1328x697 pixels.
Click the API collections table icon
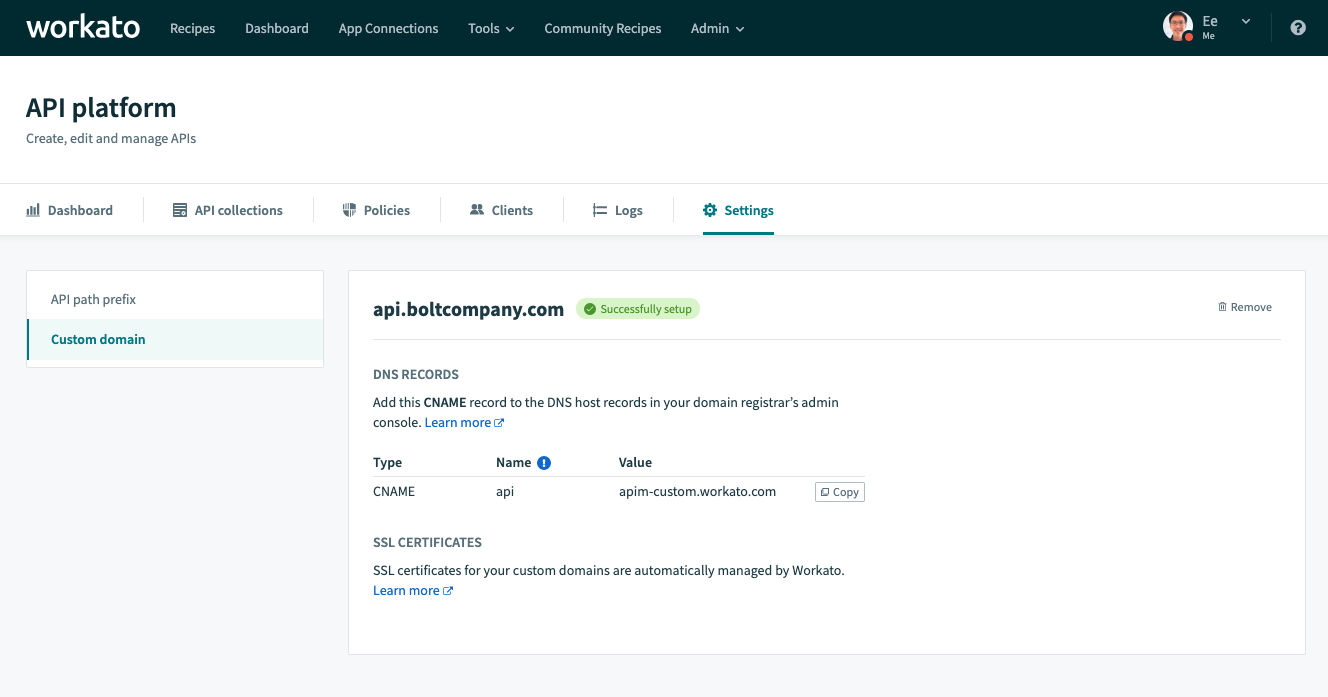pyautogui.click(x=180, y=210)
